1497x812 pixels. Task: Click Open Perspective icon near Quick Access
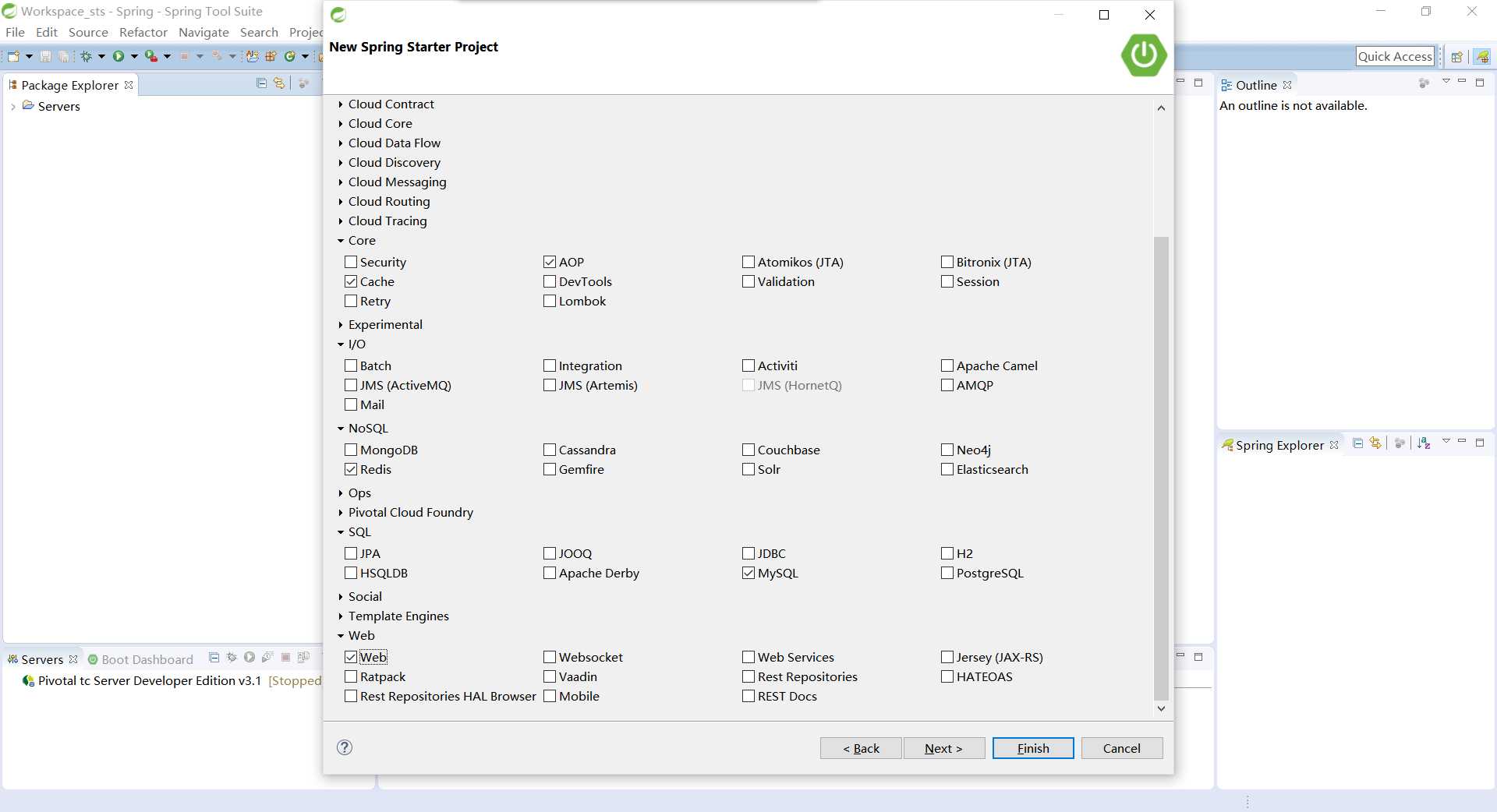click(1456, 57)
